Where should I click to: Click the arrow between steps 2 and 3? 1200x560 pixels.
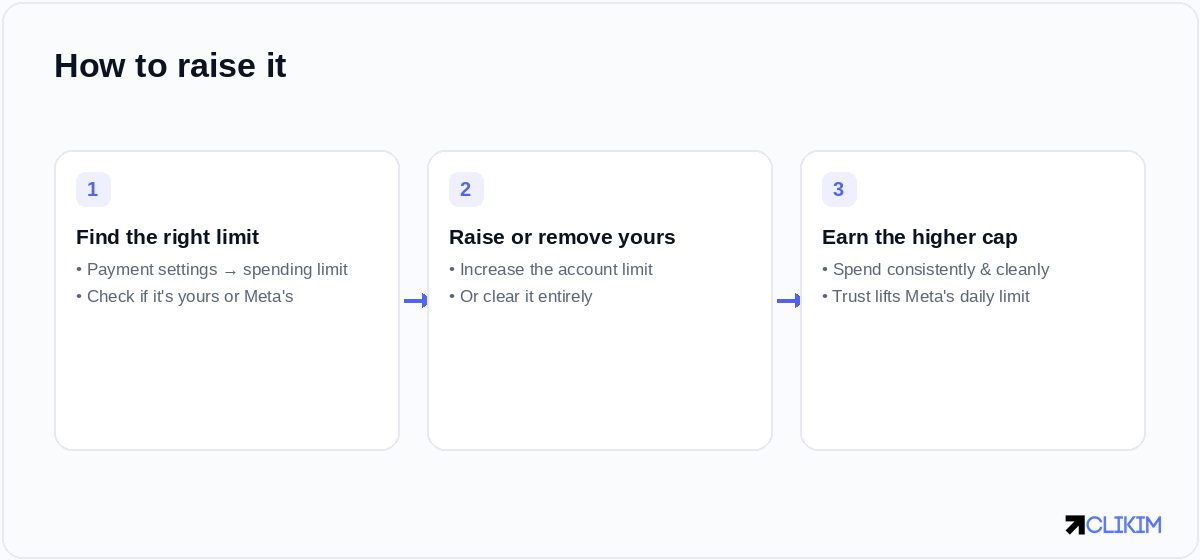tap(788, 300)
